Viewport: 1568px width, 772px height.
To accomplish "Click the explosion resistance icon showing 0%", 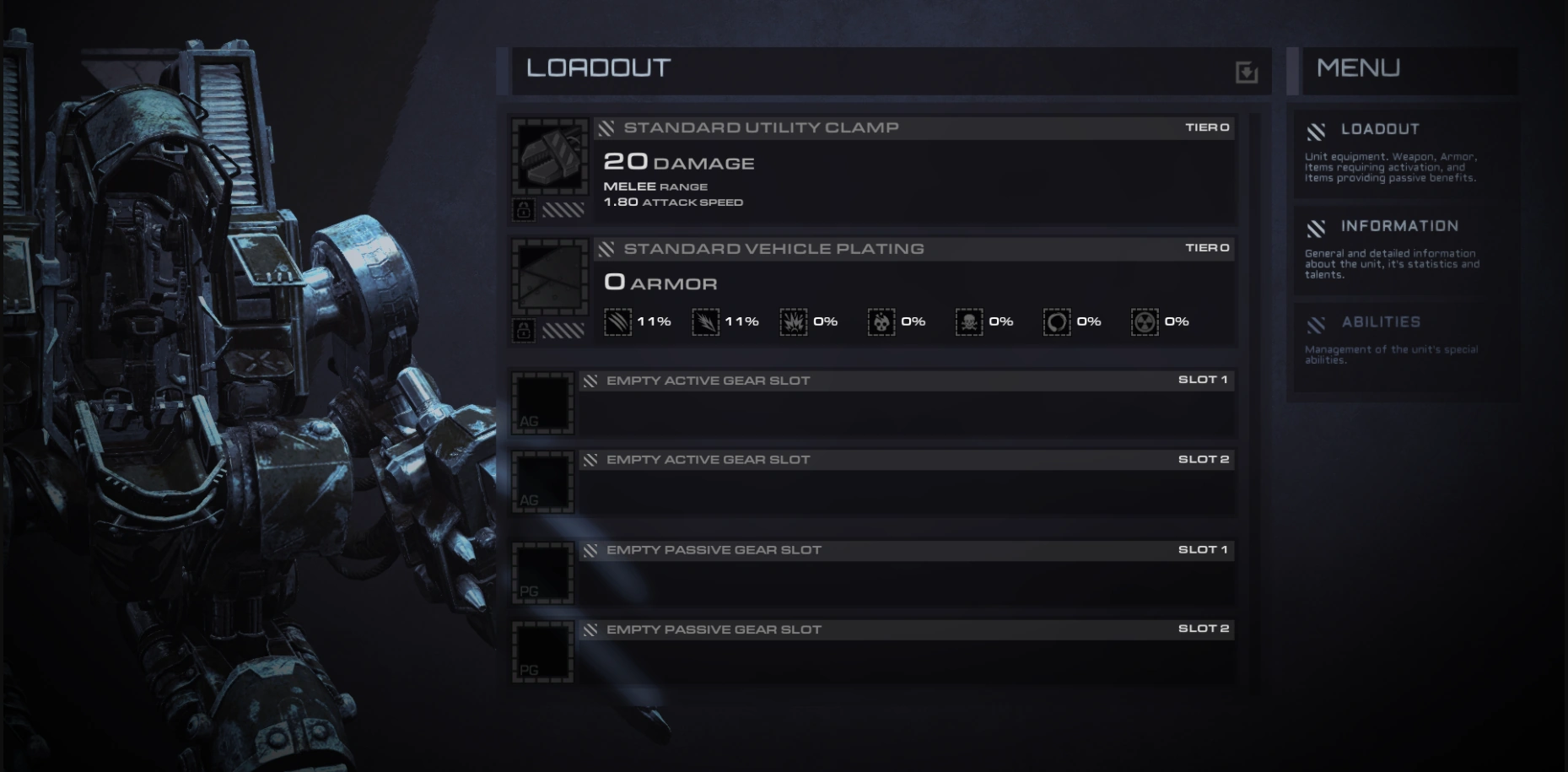I will [x=793, y=321].
